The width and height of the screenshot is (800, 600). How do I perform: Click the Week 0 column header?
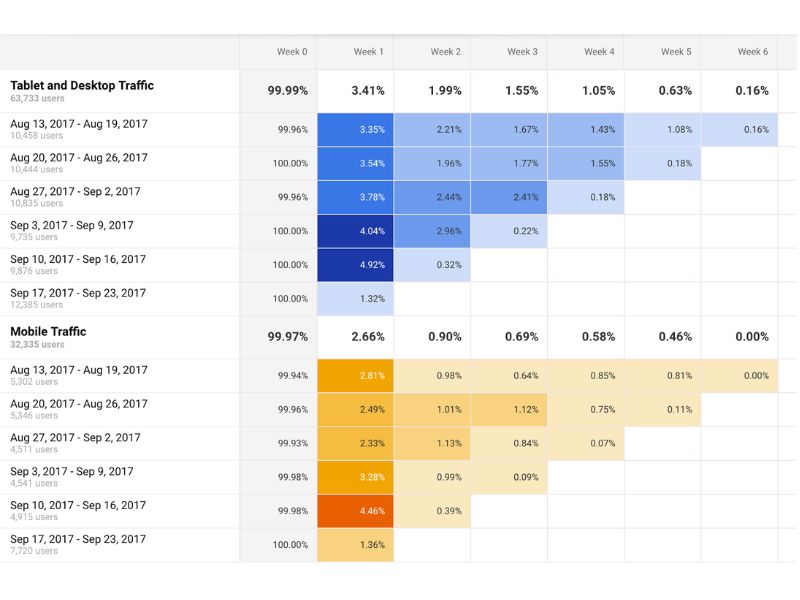click(292, 52)
